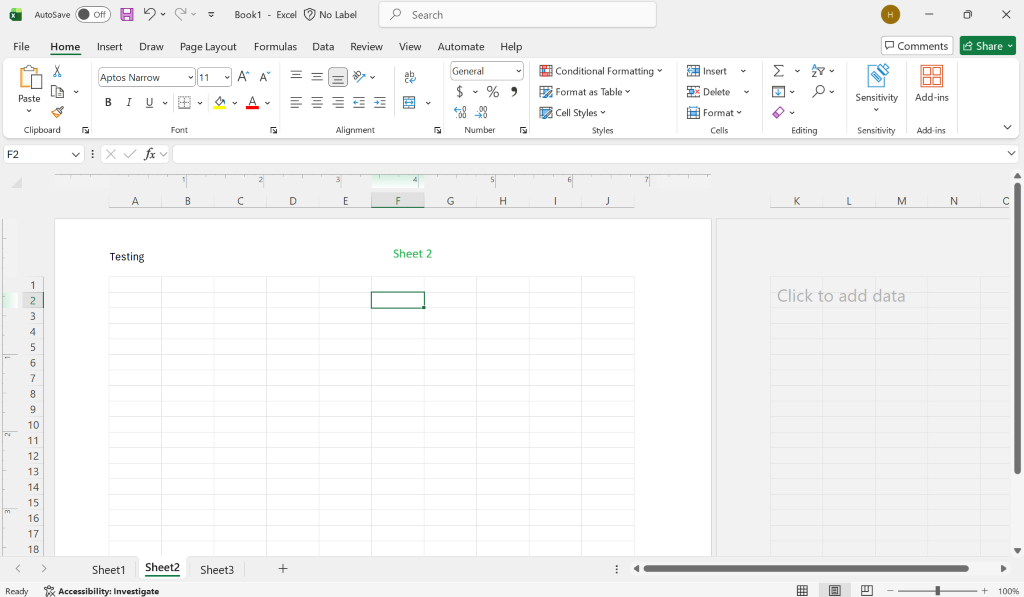Center text horizontally in cell

pos(317,103)
